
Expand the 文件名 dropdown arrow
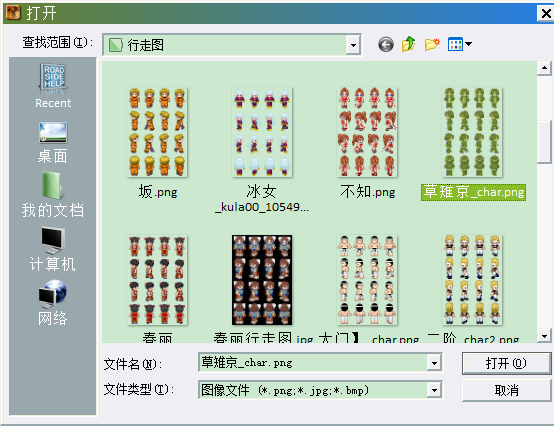click(x=434, y=363)
